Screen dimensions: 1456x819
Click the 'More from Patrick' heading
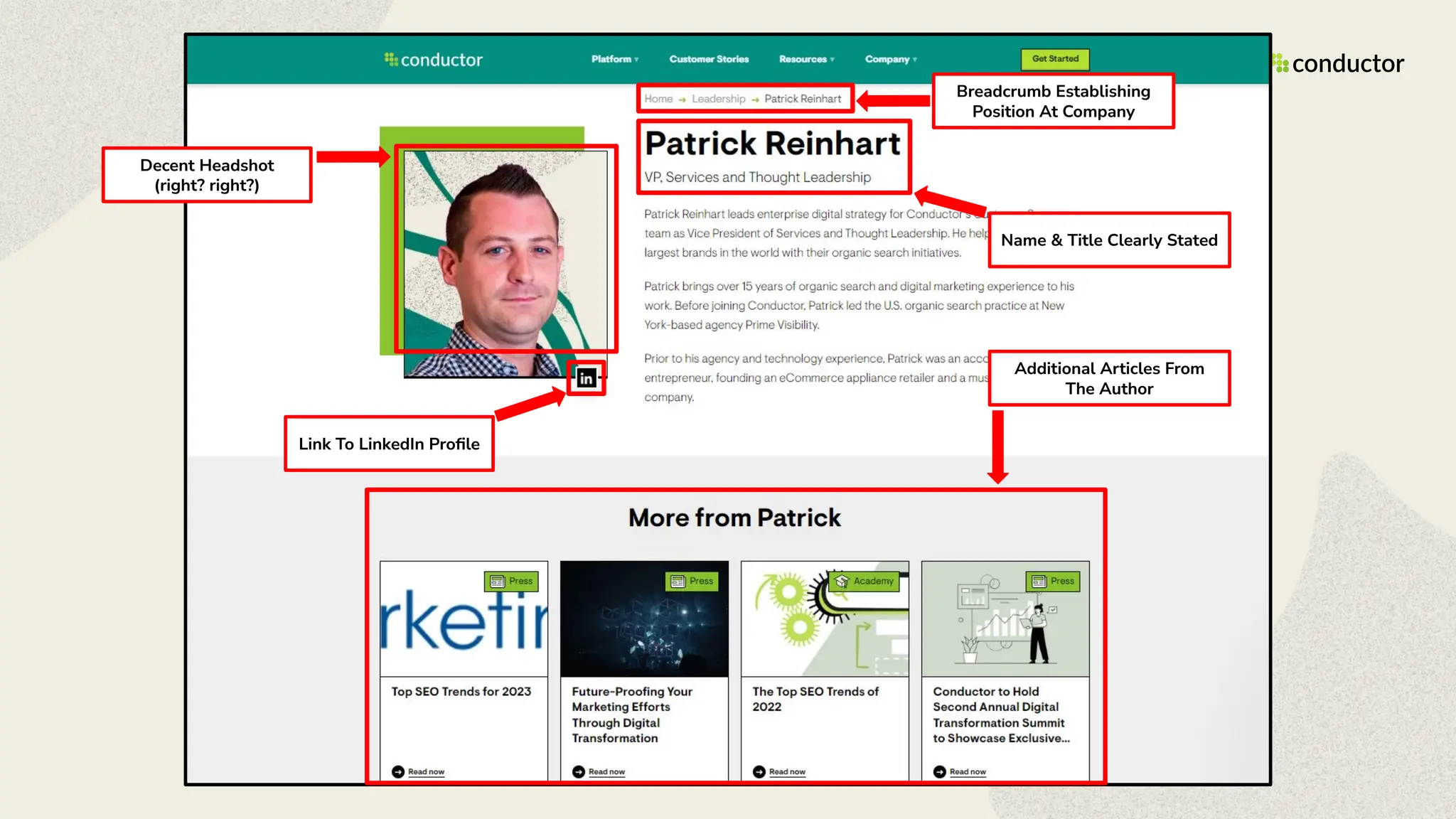pos(734,518)
